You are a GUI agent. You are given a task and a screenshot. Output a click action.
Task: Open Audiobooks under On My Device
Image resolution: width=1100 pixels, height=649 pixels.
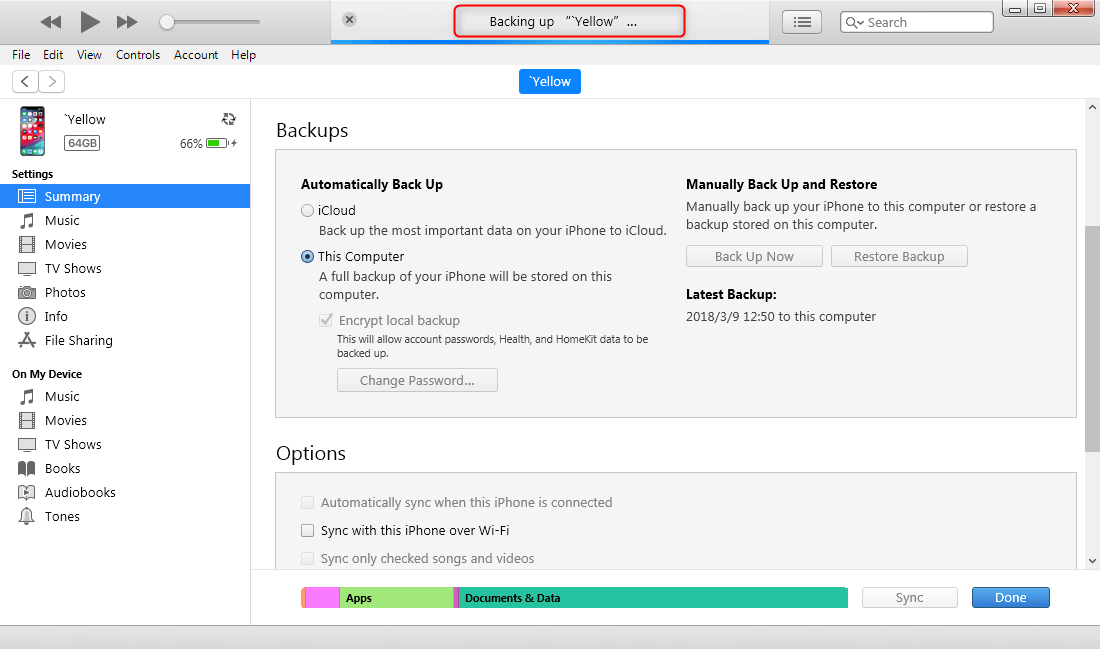[x=125, y=492]
